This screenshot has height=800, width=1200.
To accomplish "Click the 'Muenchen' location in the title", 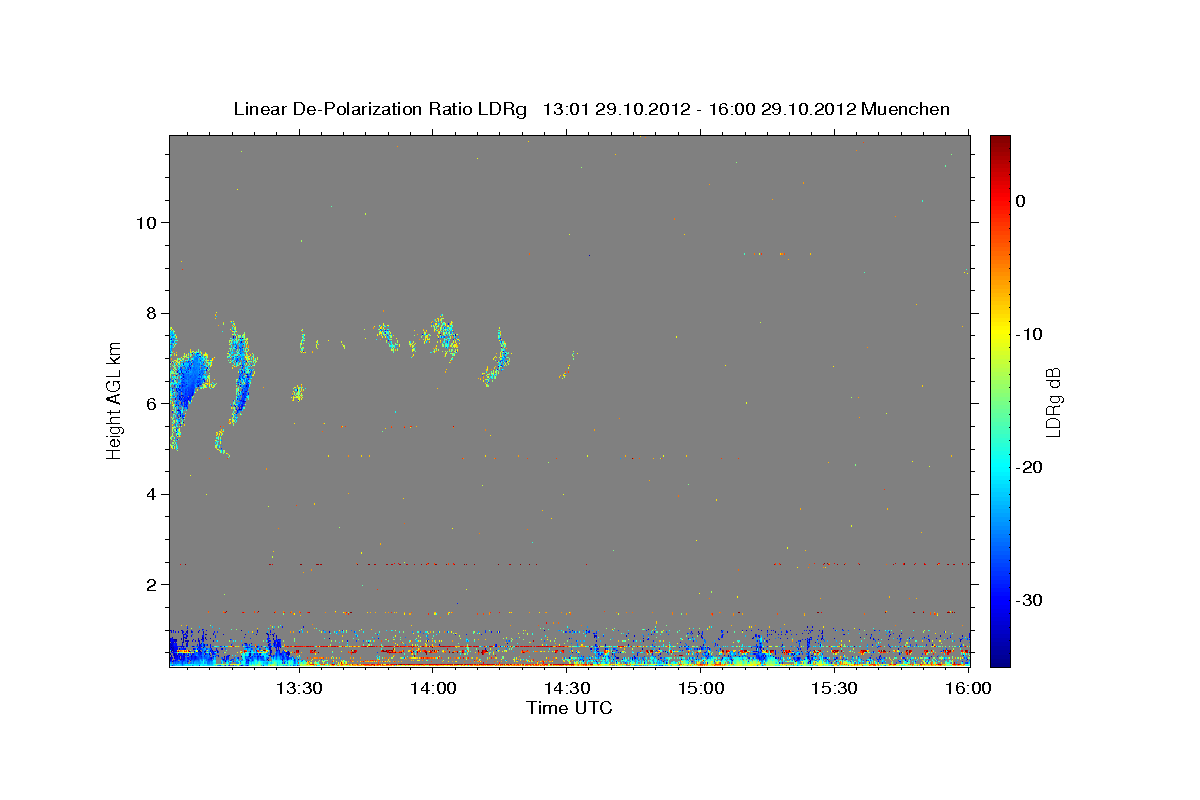I will pos(905,109).
